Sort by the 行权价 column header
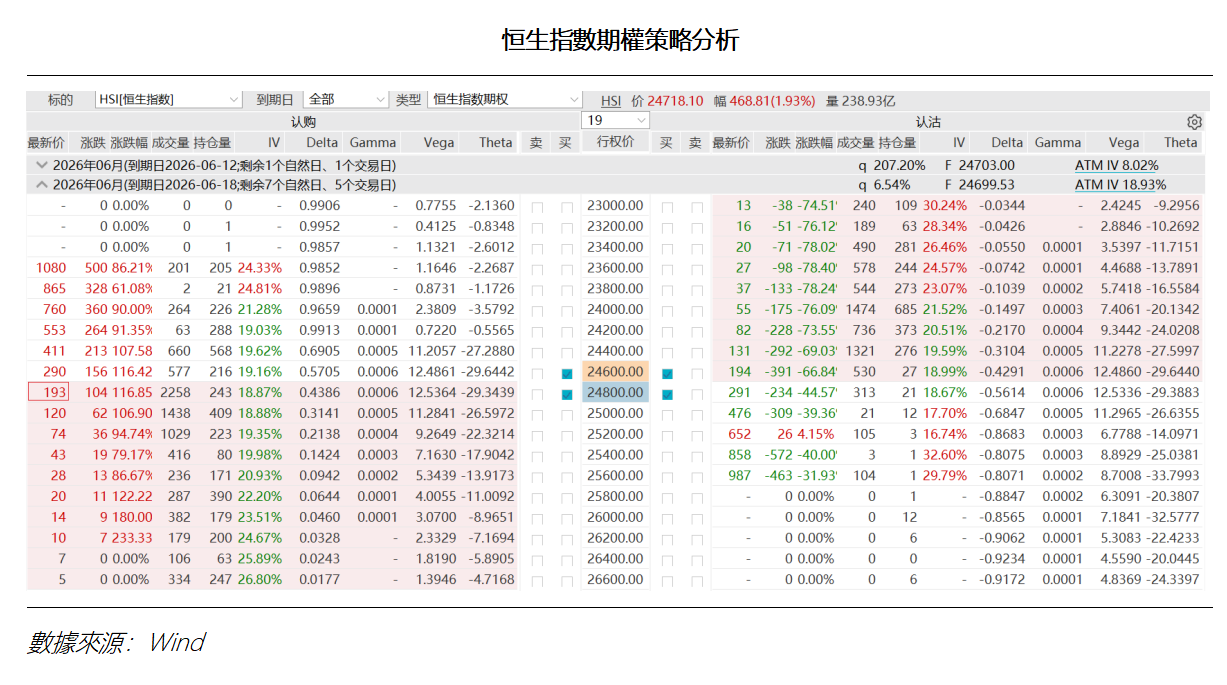 [x=616, y=142]
